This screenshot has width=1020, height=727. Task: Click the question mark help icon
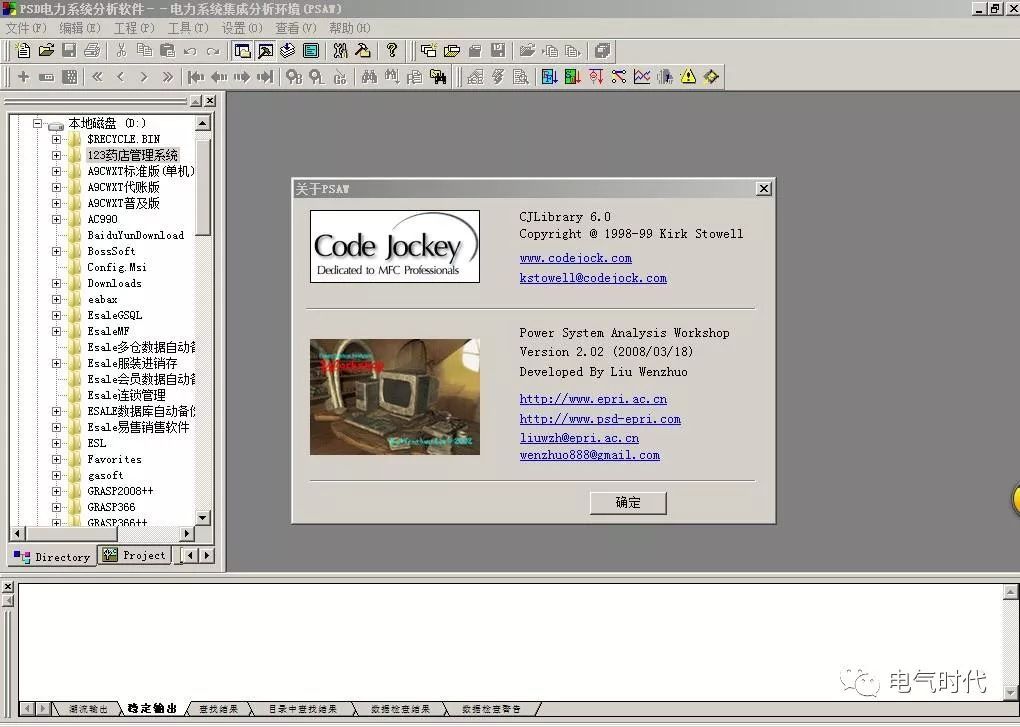click(391, 50)
